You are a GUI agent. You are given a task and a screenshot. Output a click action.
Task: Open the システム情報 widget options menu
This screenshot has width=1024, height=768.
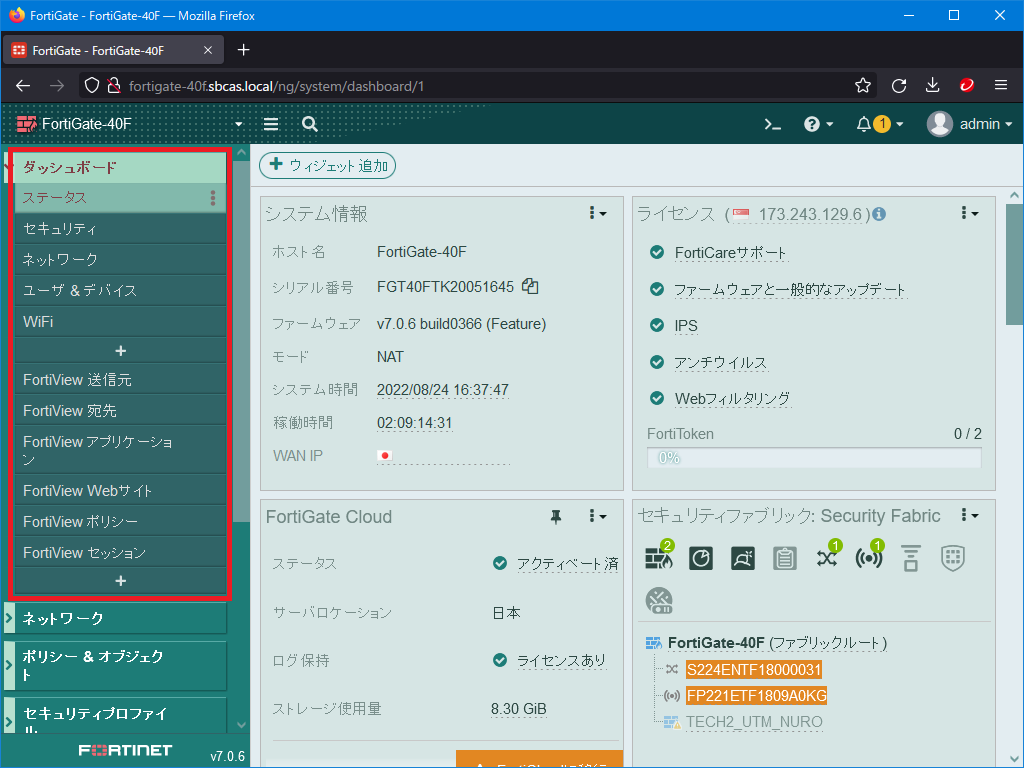tap(598, 213)
